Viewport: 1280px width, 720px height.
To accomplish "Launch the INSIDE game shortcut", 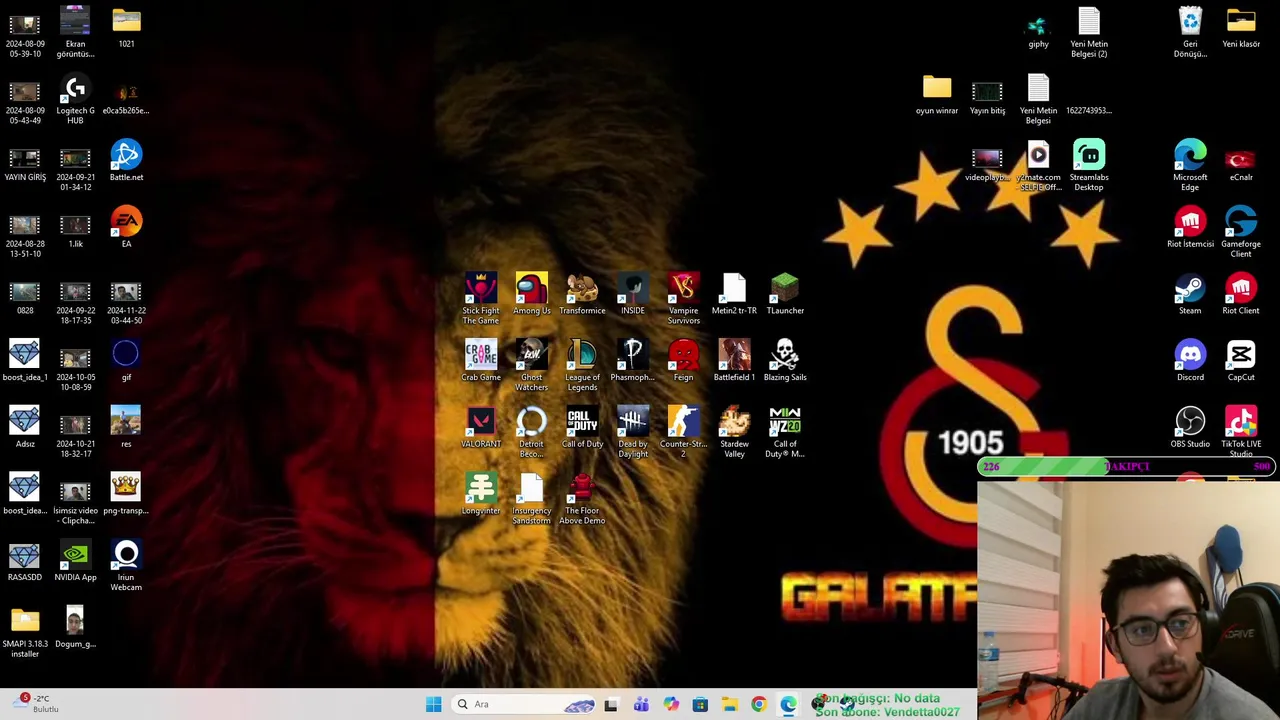I will [633, 294].
